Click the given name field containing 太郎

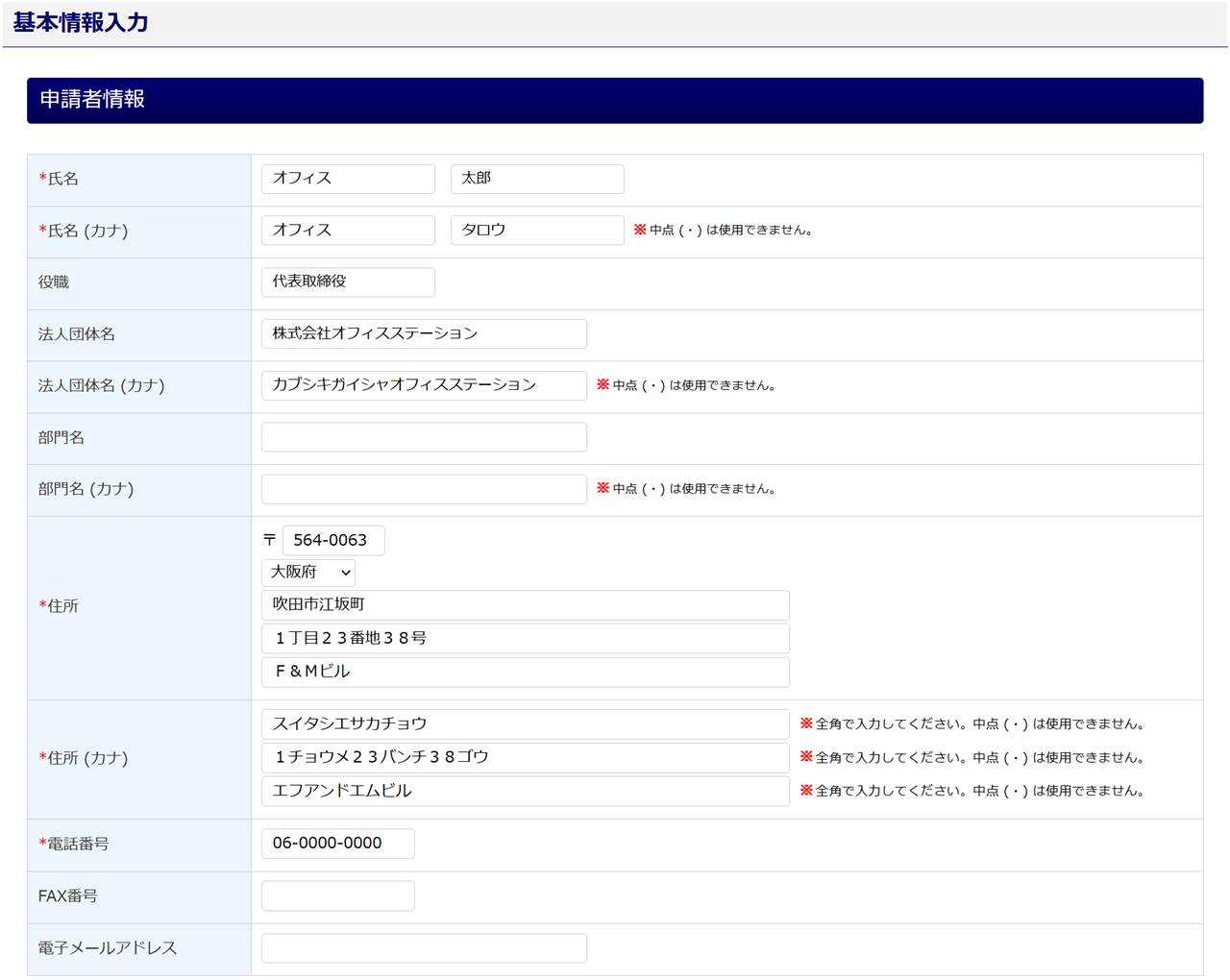[x=536, y=179]
